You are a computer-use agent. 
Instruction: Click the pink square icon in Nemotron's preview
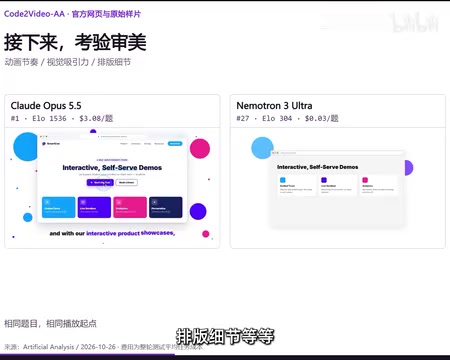click(365, 180)
